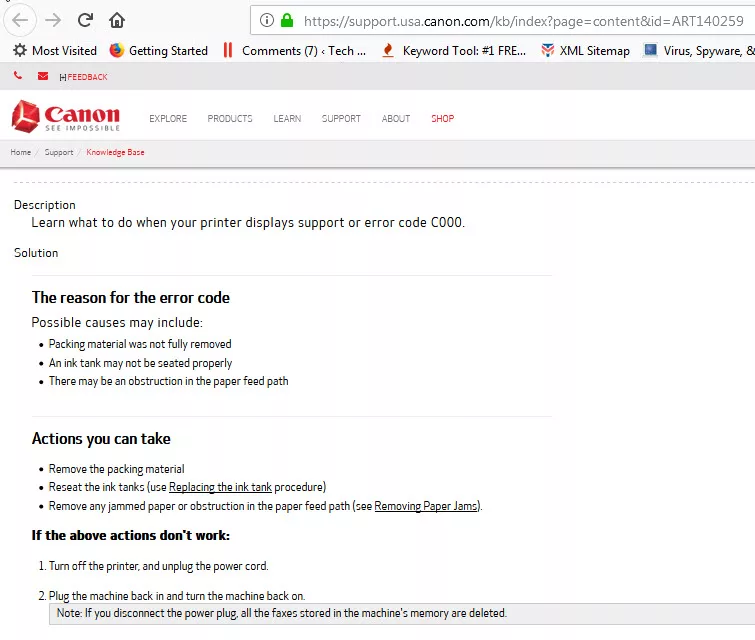
Task: Open the Virus, Spyware bookmark
Action: [699, 51]
